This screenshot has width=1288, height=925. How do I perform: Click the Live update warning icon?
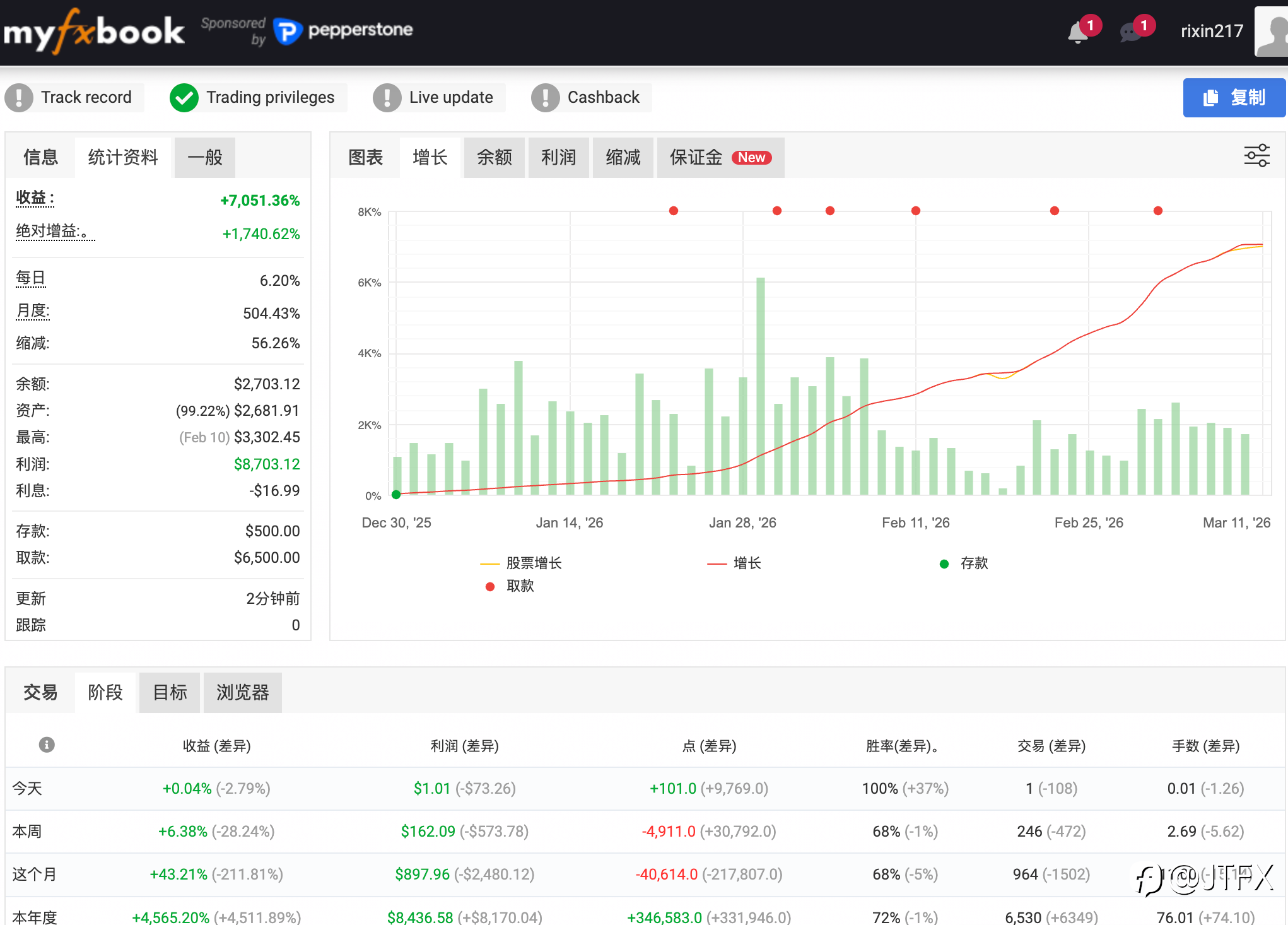coord(387,98)
